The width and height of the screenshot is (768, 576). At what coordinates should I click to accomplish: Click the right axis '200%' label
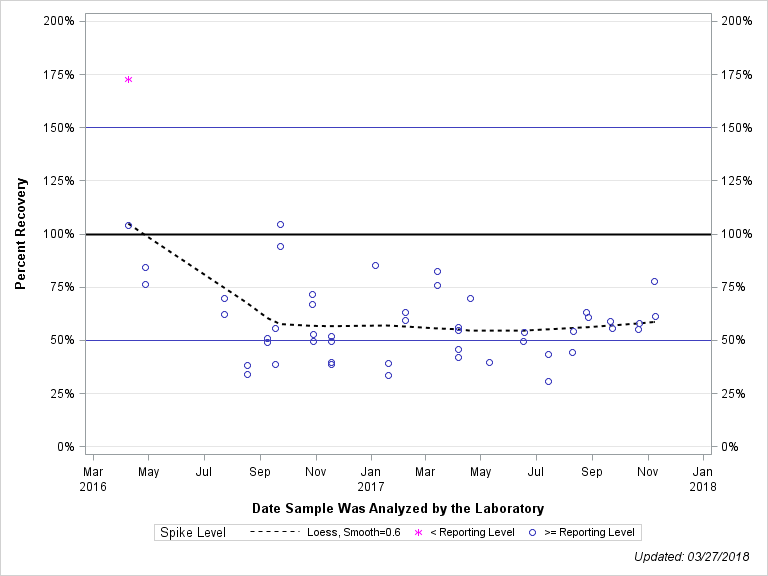(737, 21)
